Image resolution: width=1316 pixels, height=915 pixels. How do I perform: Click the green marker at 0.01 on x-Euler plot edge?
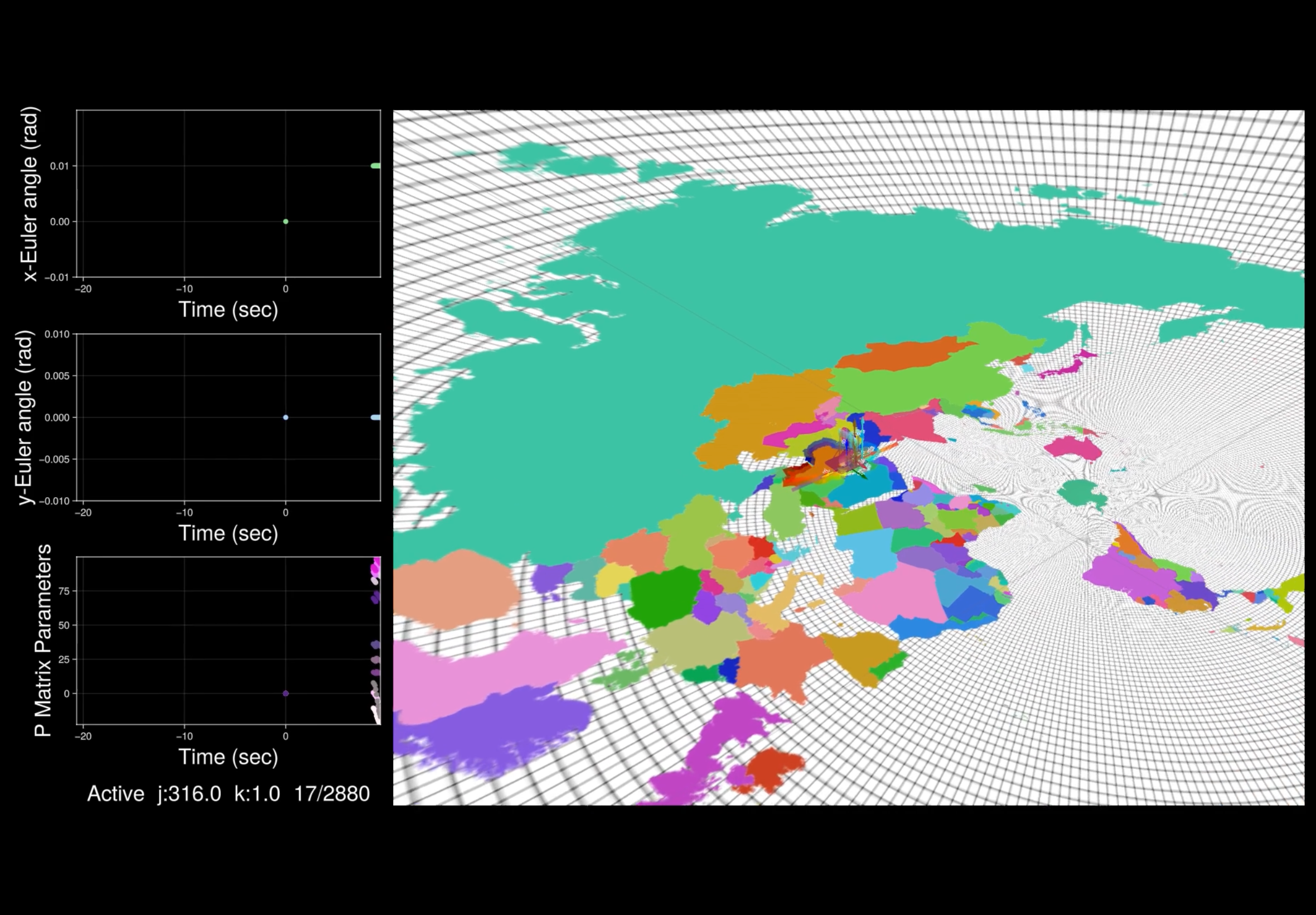pos(375,166)
